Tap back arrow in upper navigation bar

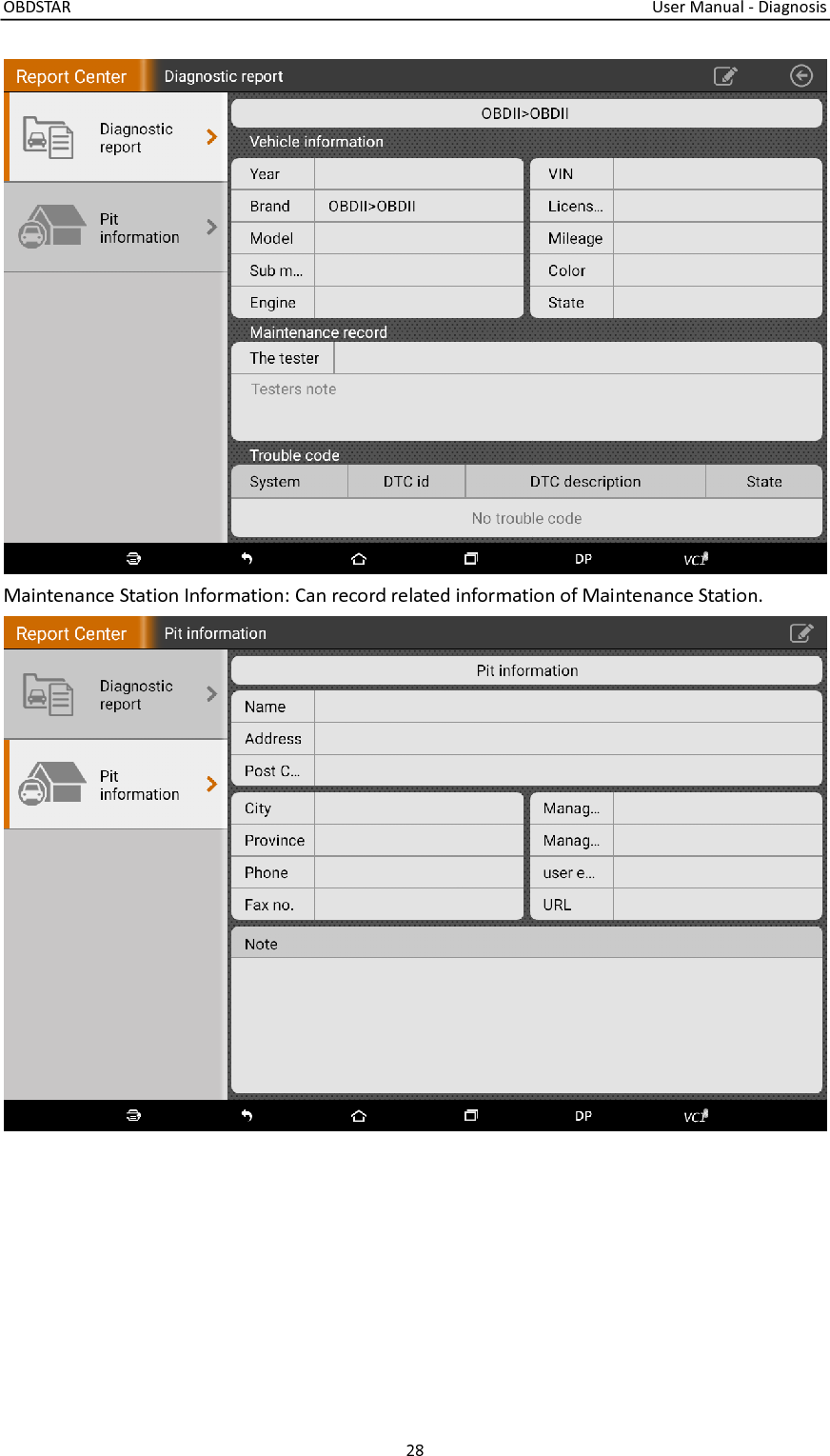247,559
